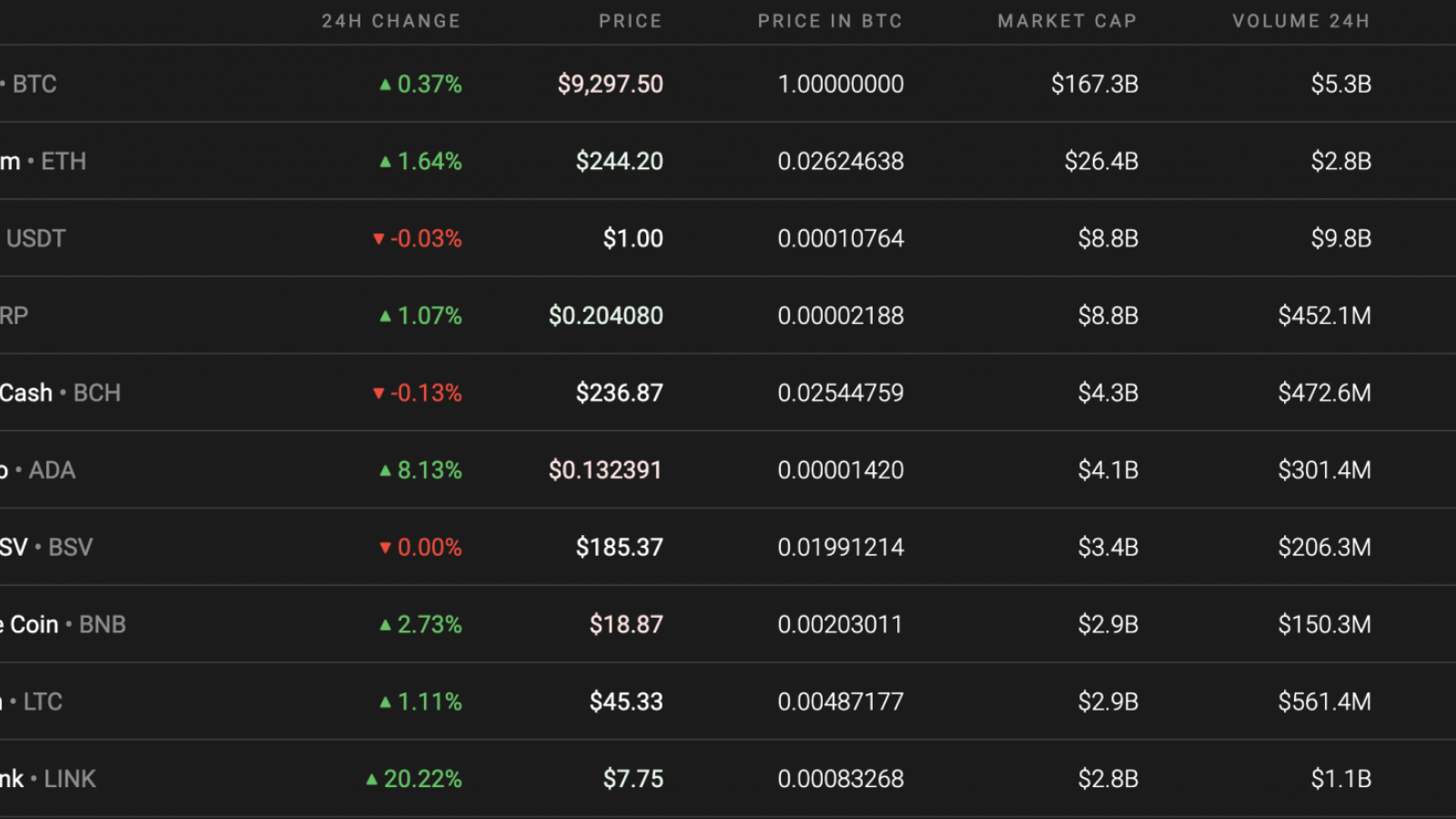This screenshot has height=819, width=1456.
Task: Select the $9.8B volume value
Action: point(1341,238)
